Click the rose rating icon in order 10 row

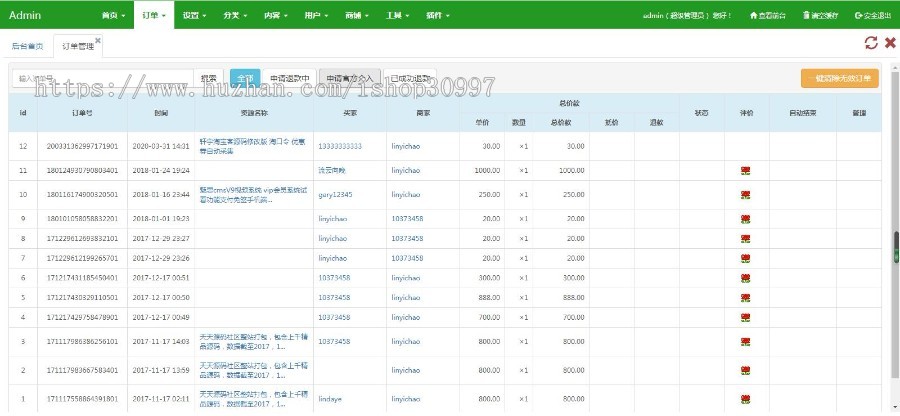click(x=746, y=195)
